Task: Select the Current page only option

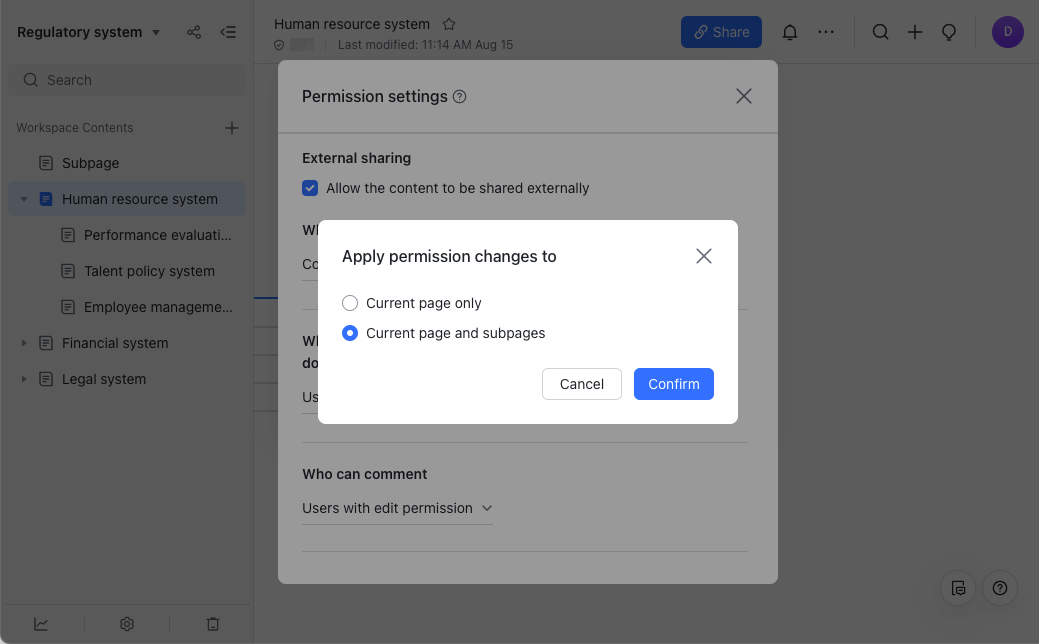Action: [x=350, y=303]
